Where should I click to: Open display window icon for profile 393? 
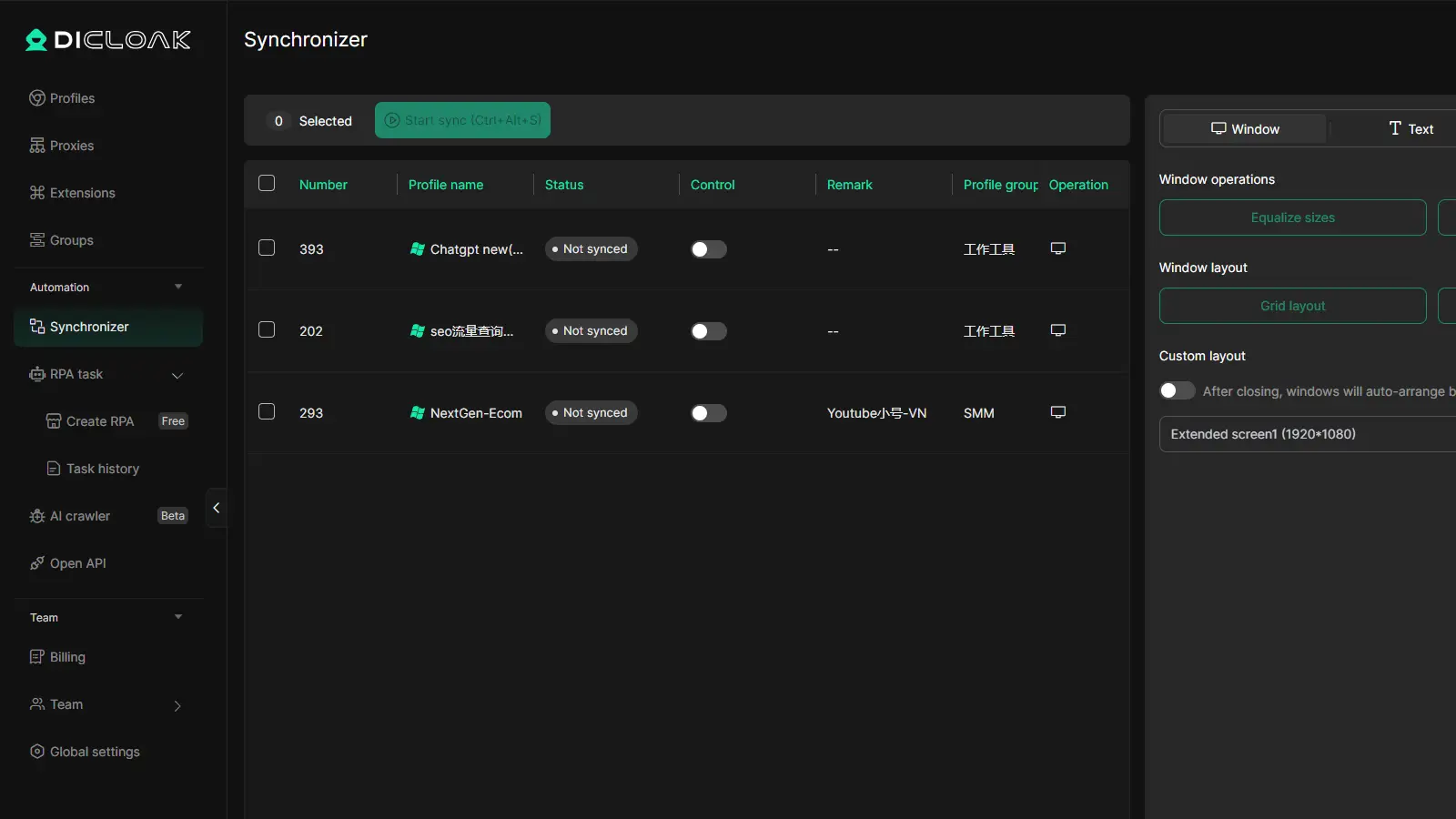(x=1057, y=248)
